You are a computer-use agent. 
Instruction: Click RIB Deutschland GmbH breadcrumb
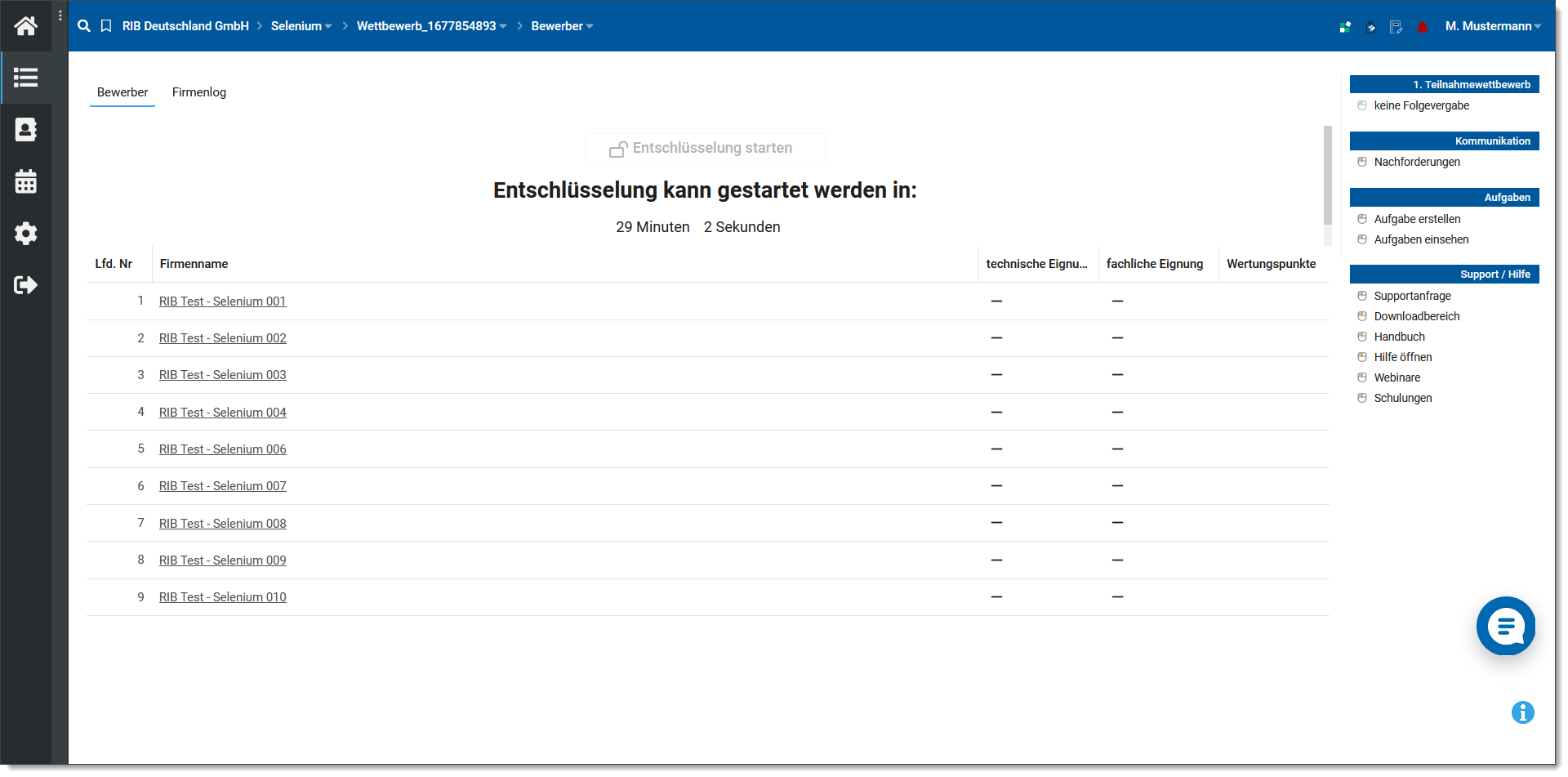click(185, 26)
